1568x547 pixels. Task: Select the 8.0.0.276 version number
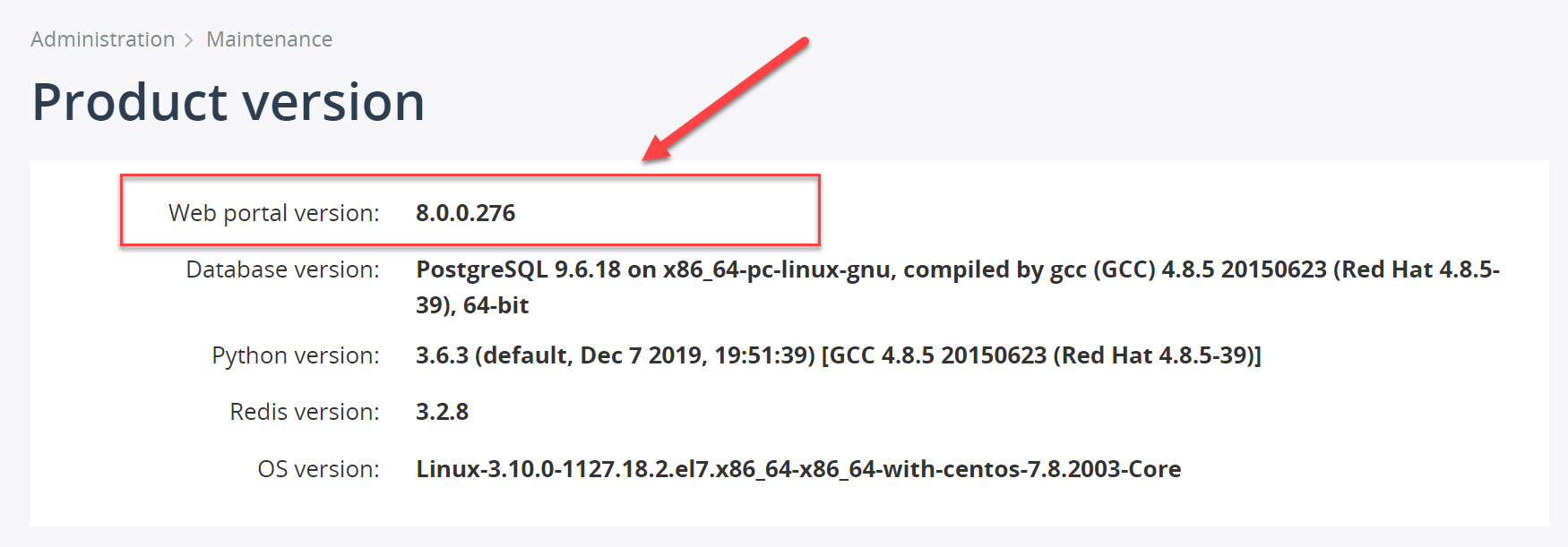(x=466, y=213)
